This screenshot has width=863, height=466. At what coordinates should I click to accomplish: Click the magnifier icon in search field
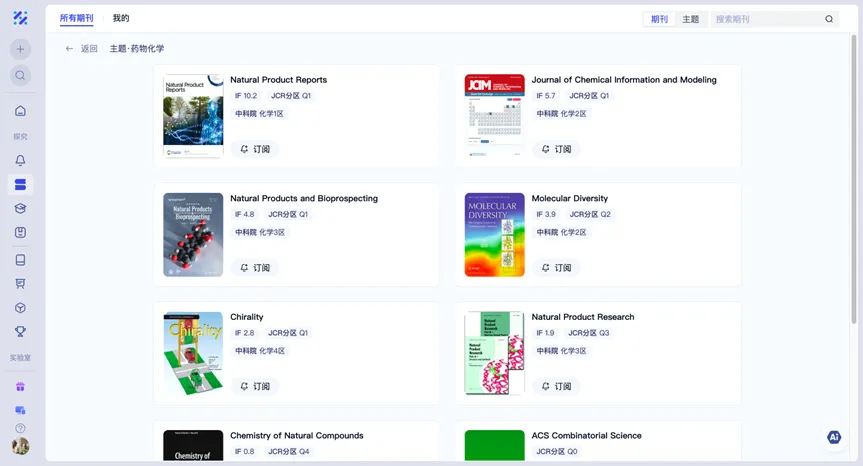pos(829,19)
